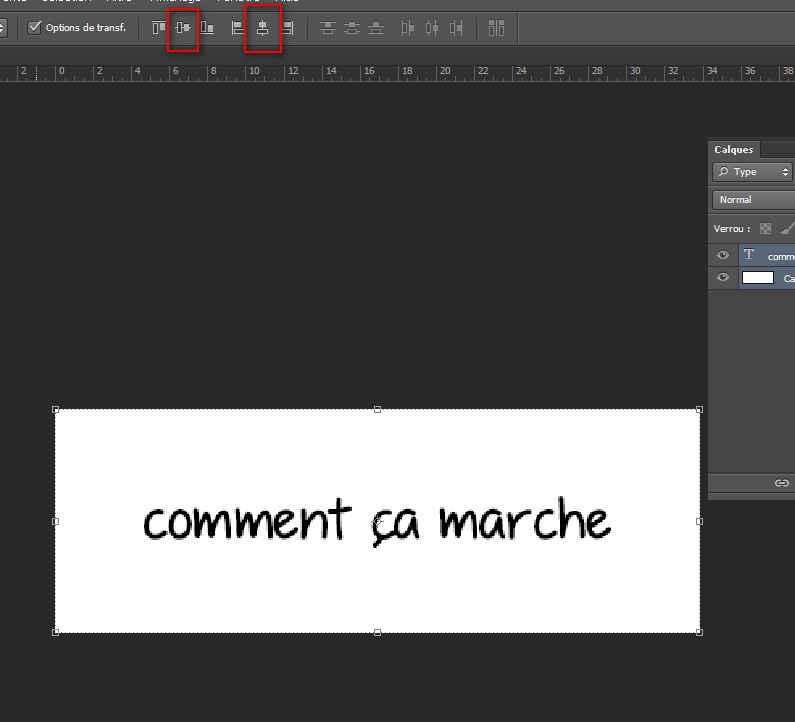This screenshot has height=722, width=795.
Task: Click middle-left transform handle
Action: (x=56, y=521)
